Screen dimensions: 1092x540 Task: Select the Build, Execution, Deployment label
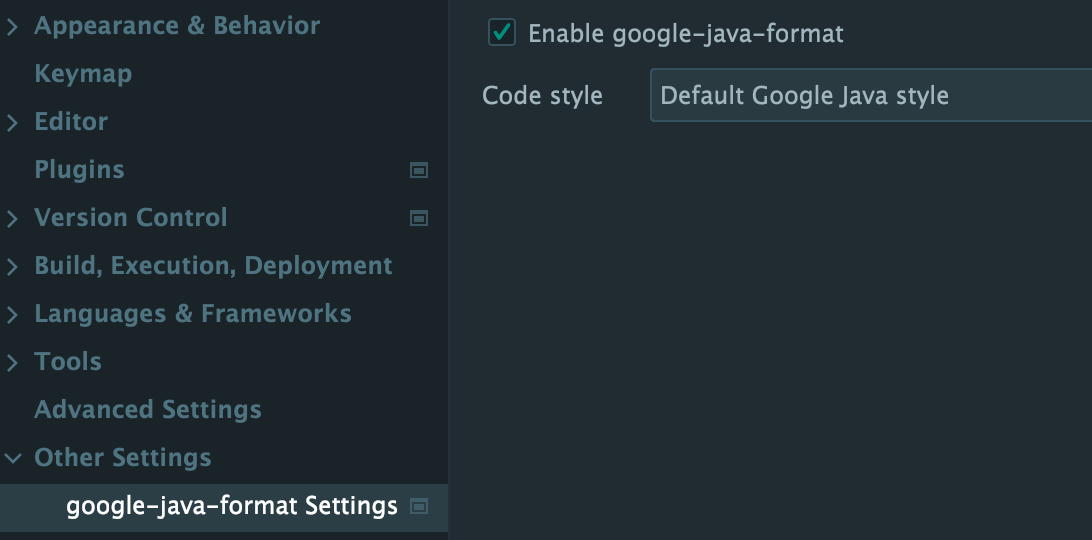(213, 266)
